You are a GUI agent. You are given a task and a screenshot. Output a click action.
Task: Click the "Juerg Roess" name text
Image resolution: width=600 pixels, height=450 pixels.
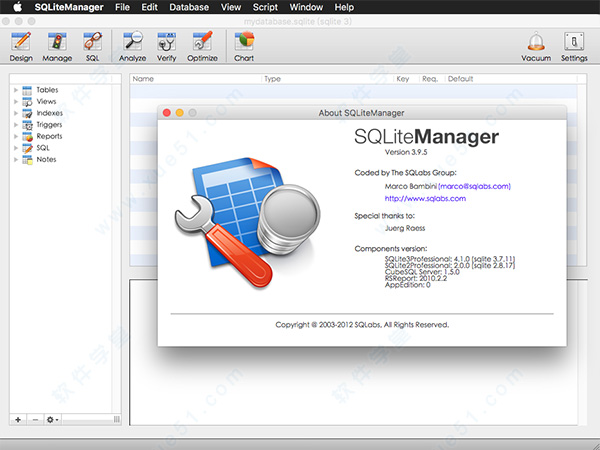click(405, 228)
